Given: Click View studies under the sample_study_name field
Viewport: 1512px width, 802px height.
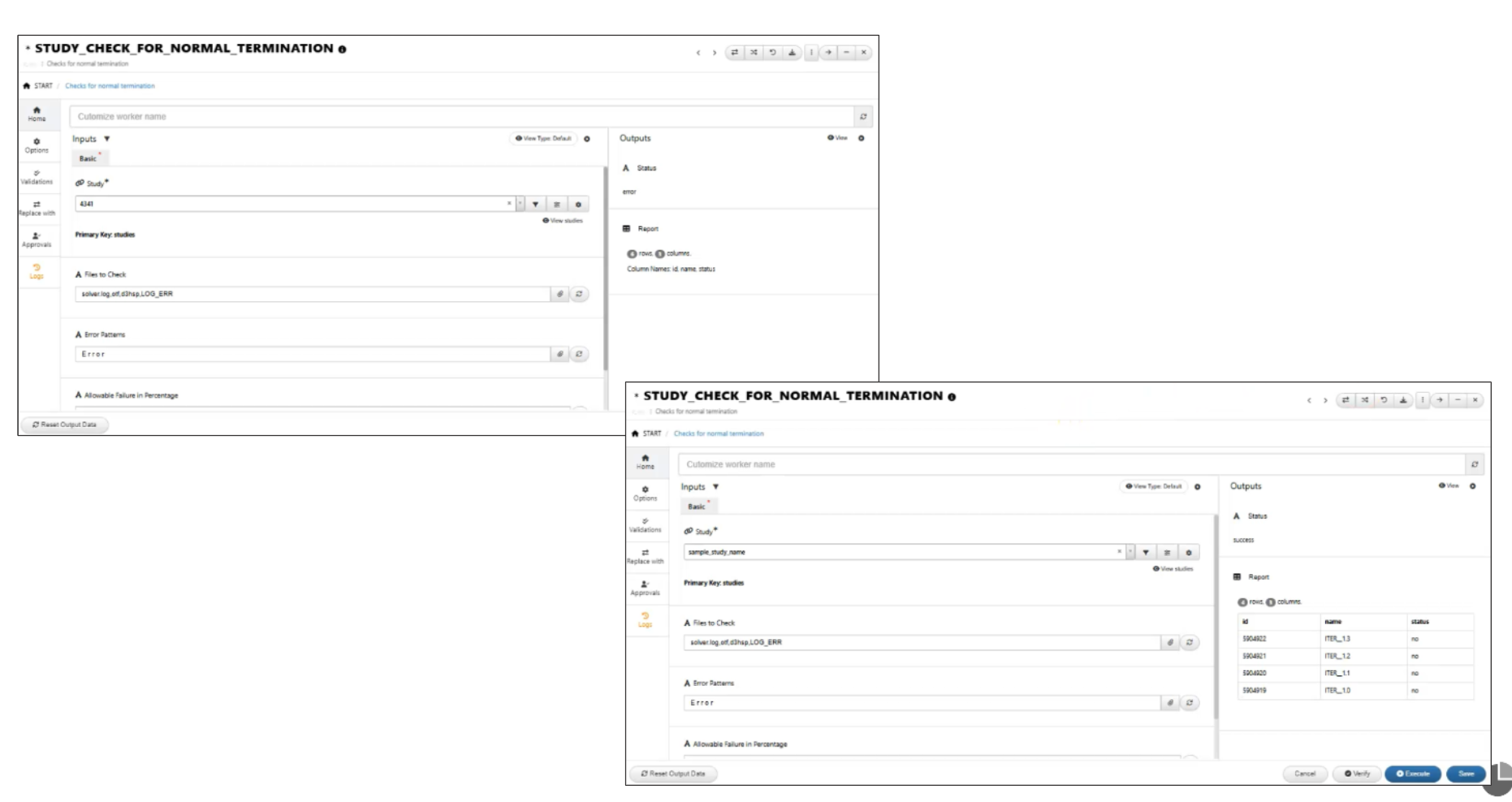Looking at the screenshot, I should point(1173,569).
